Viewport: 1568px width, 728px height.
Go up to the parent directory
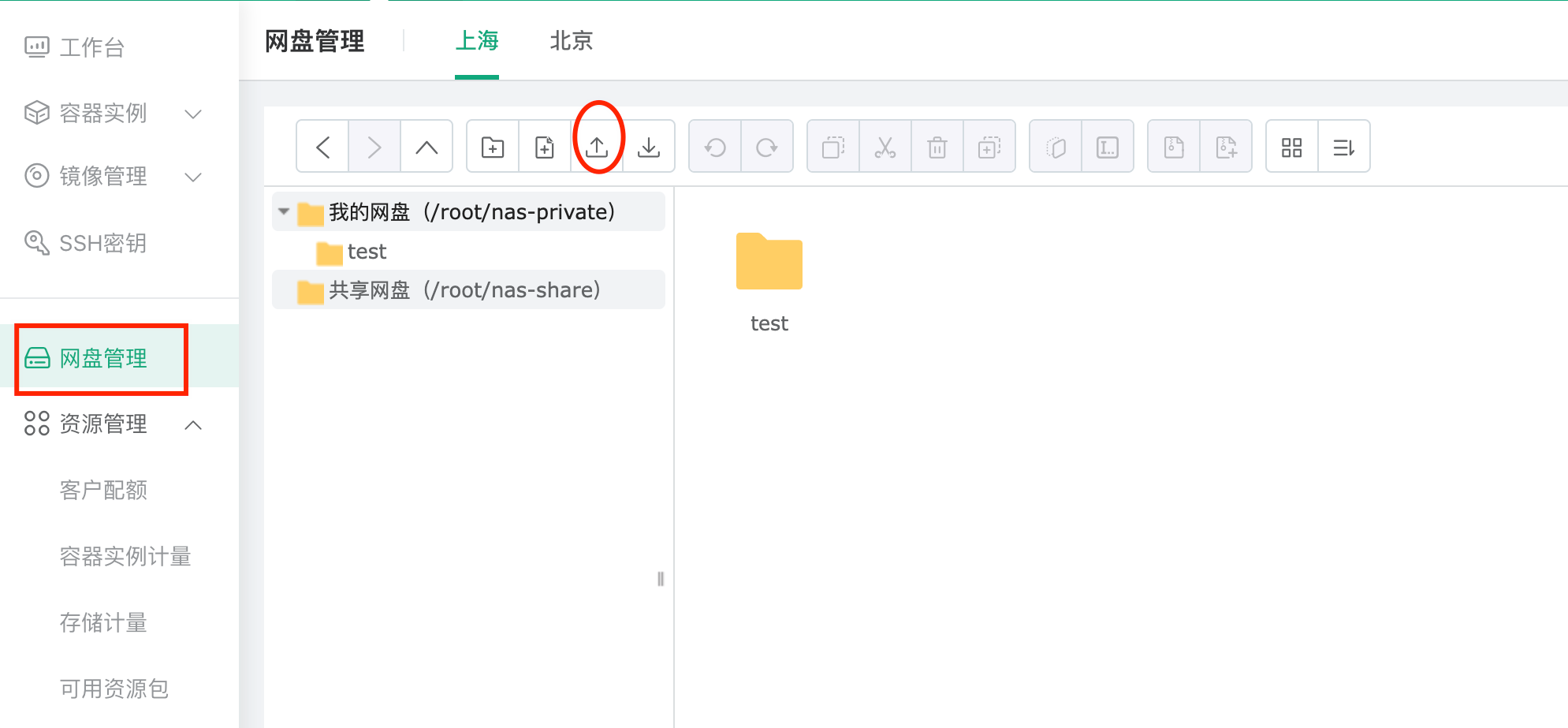coord(426,147)
